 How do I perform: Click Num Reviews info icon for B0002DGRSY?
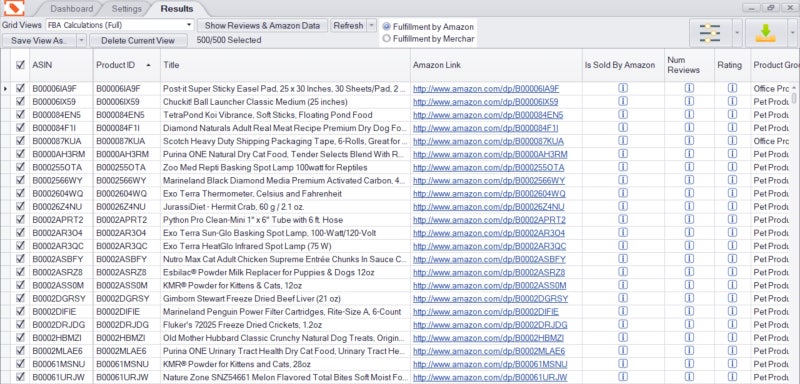click(689, 298)
